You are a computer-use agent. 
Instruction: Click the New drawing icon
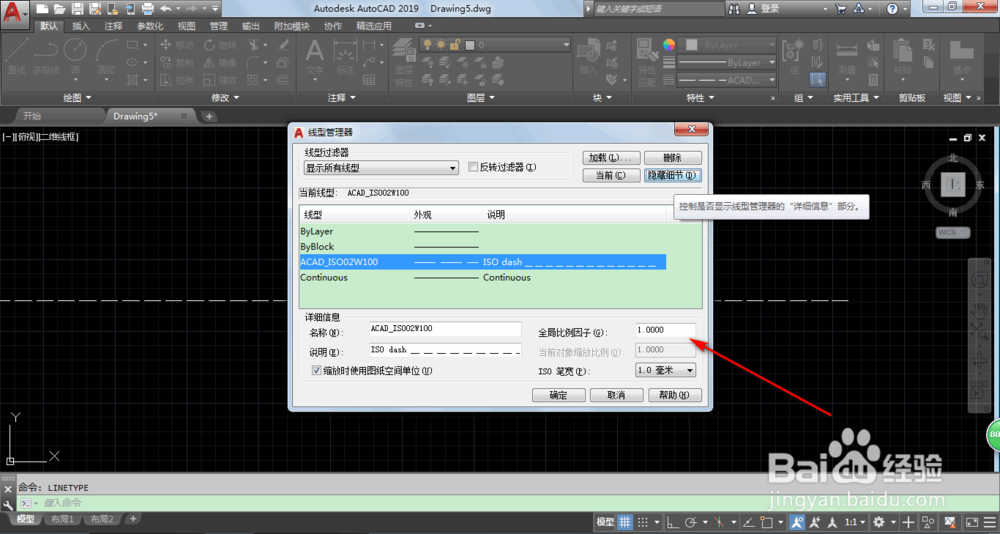pos(41,9)
